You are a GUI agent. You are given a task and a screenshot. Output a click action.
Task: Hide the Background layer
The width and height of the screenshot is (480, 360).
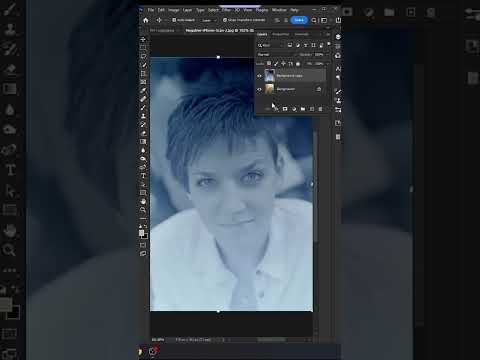click(259, 89)
